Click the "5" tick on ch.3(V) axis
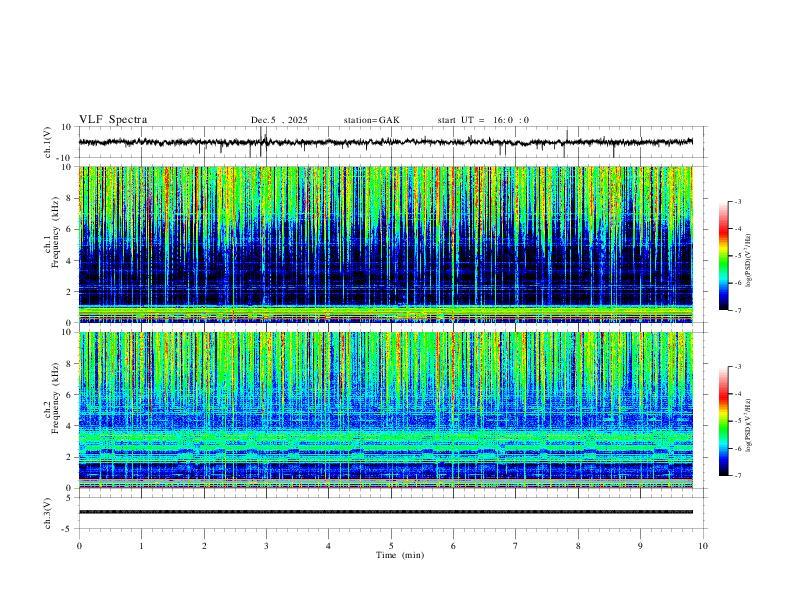Image resolution: width=792 pixels, height=612 pixels. 70,498
